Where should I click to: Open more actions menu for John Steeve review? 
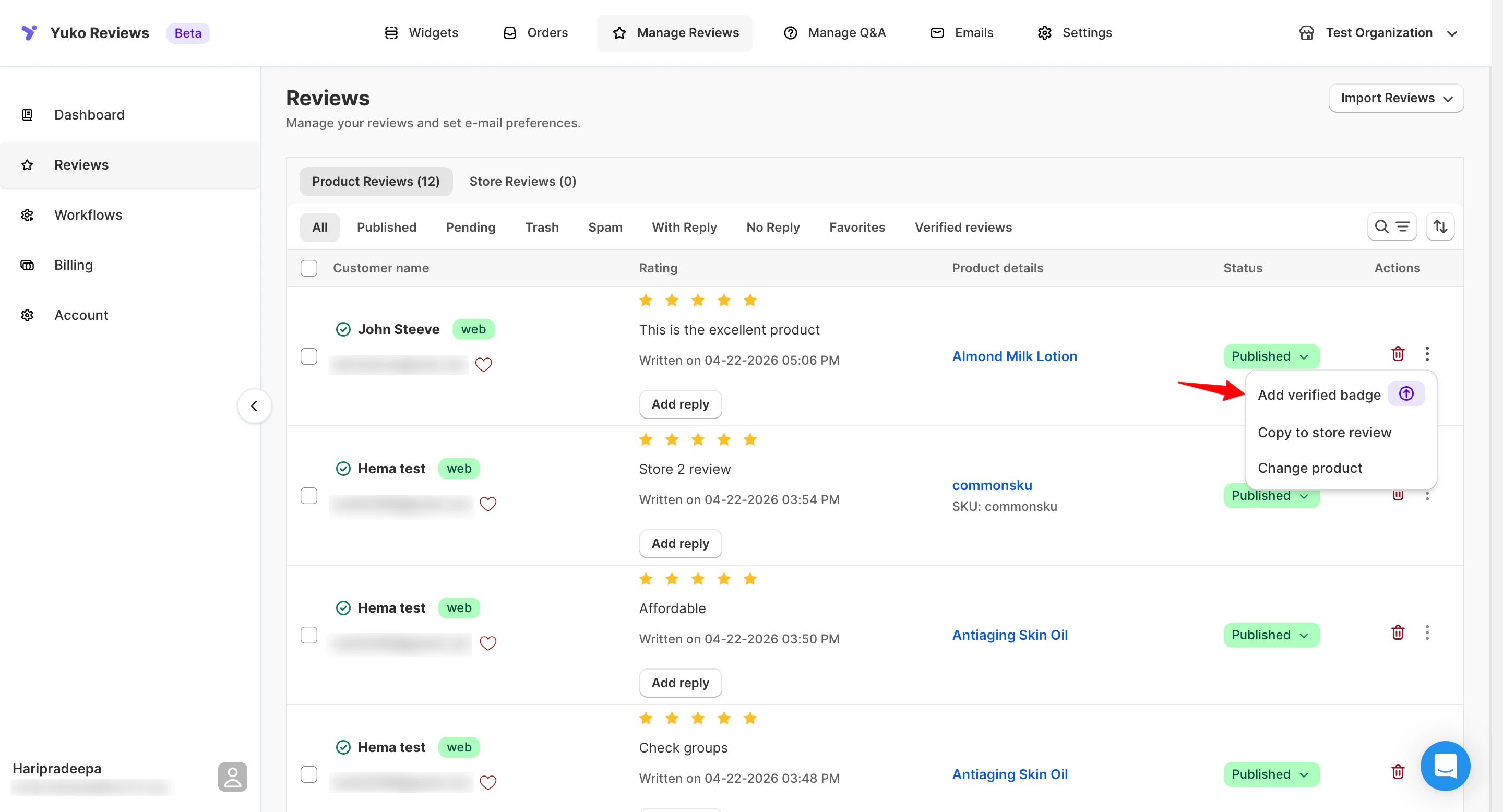click(1427, 353)
